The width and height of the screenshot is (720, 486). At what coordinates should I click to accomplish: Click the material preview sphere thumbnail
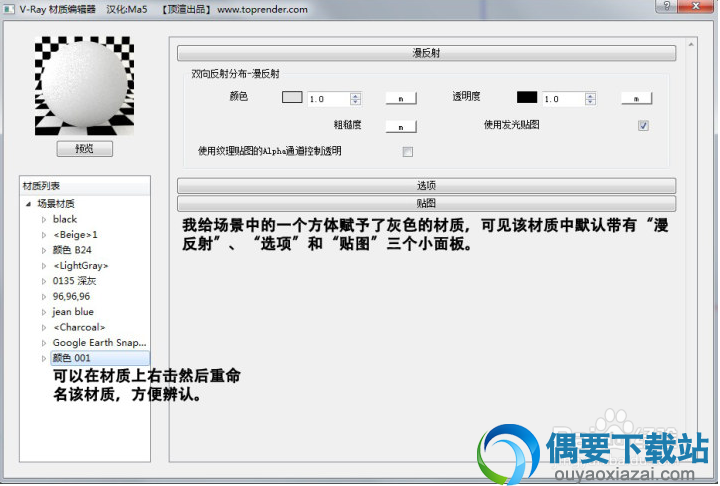[84, 86]
